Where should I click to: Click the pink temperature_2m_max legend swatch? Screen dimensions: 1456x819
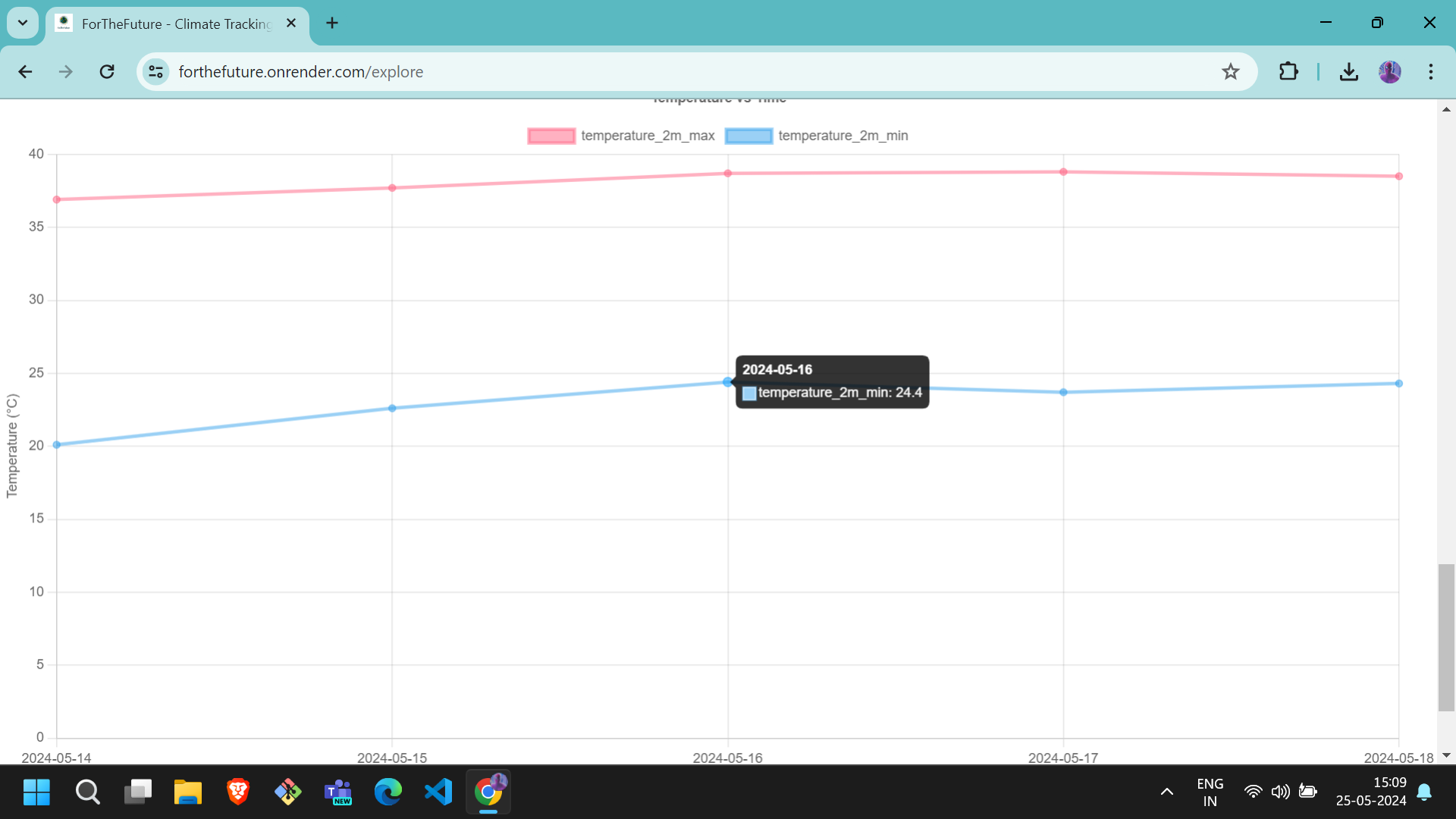pyautogui.click(x=551, y=136)
